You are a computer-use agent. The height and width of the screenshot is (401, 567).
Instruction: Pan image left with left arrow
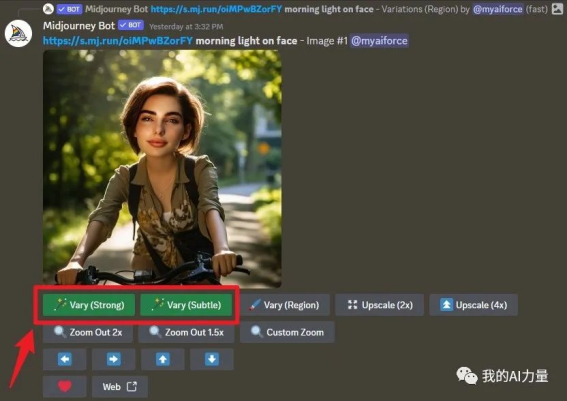(x=65, y=359)
